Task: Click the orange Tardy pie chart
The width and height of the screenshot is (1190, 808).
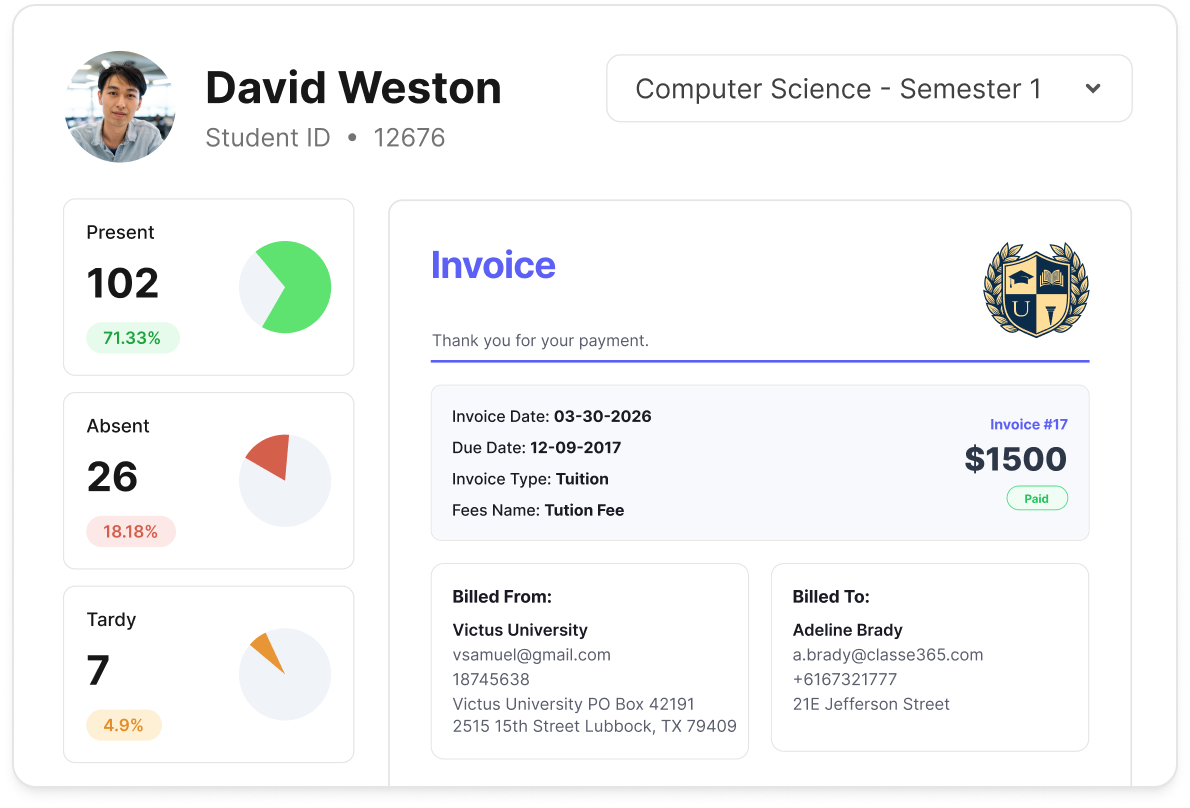Action: pos(285,674)
